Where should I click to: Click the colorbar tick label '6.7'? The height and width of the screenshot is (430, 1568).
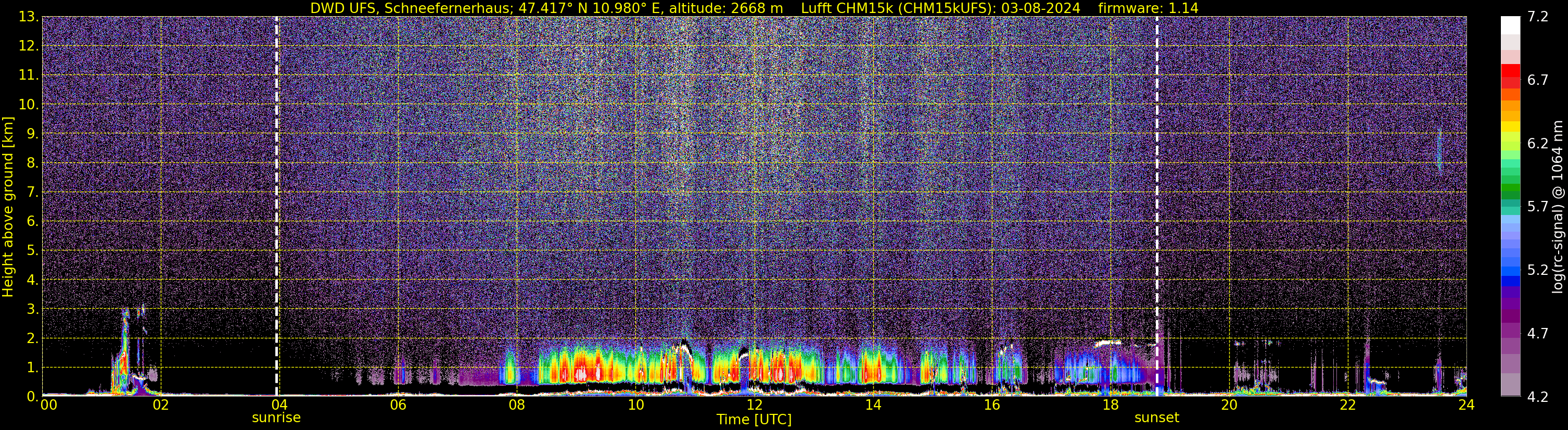[1538, 80]
